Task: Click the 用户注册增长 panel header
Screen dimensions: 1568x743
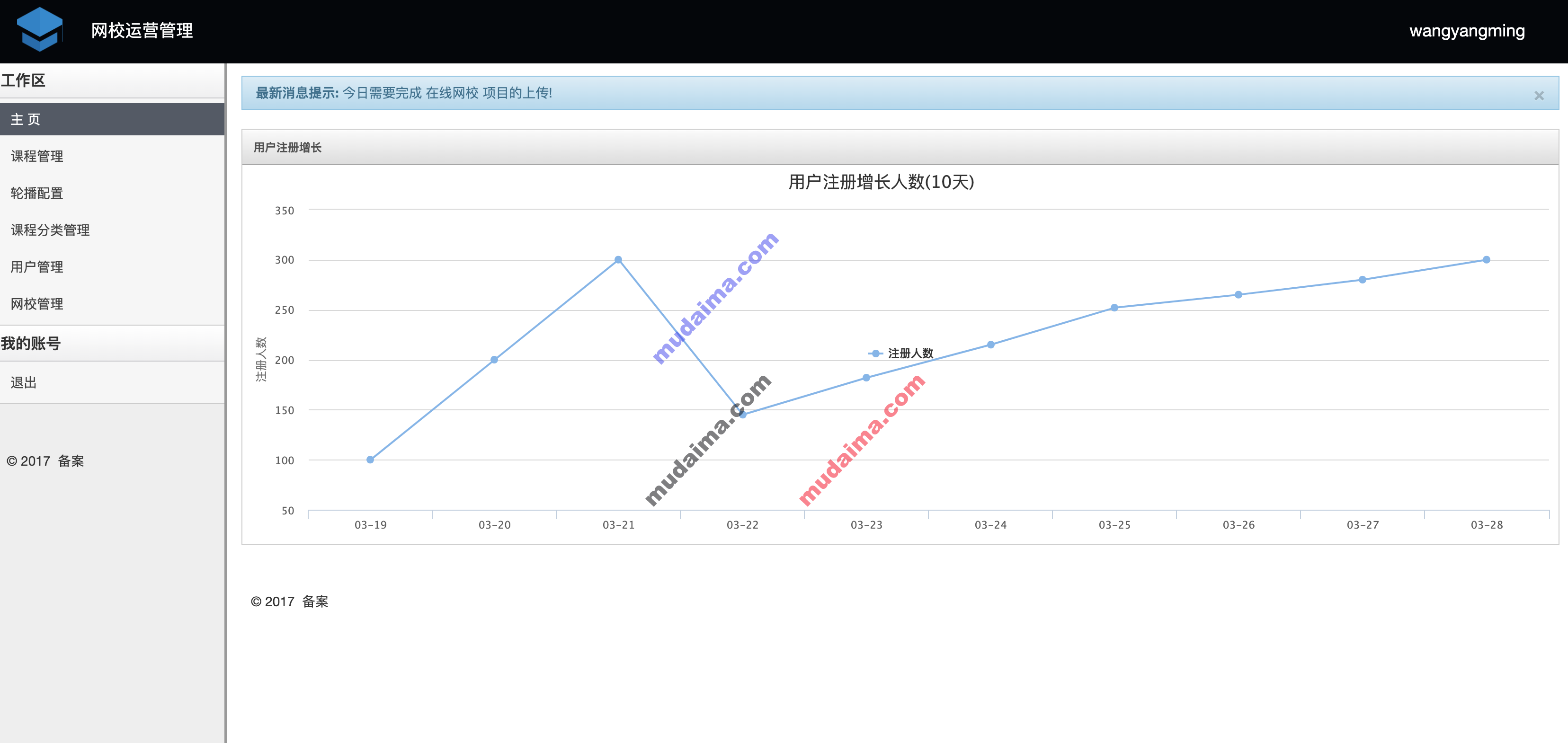Action: (x=900, y=147)
